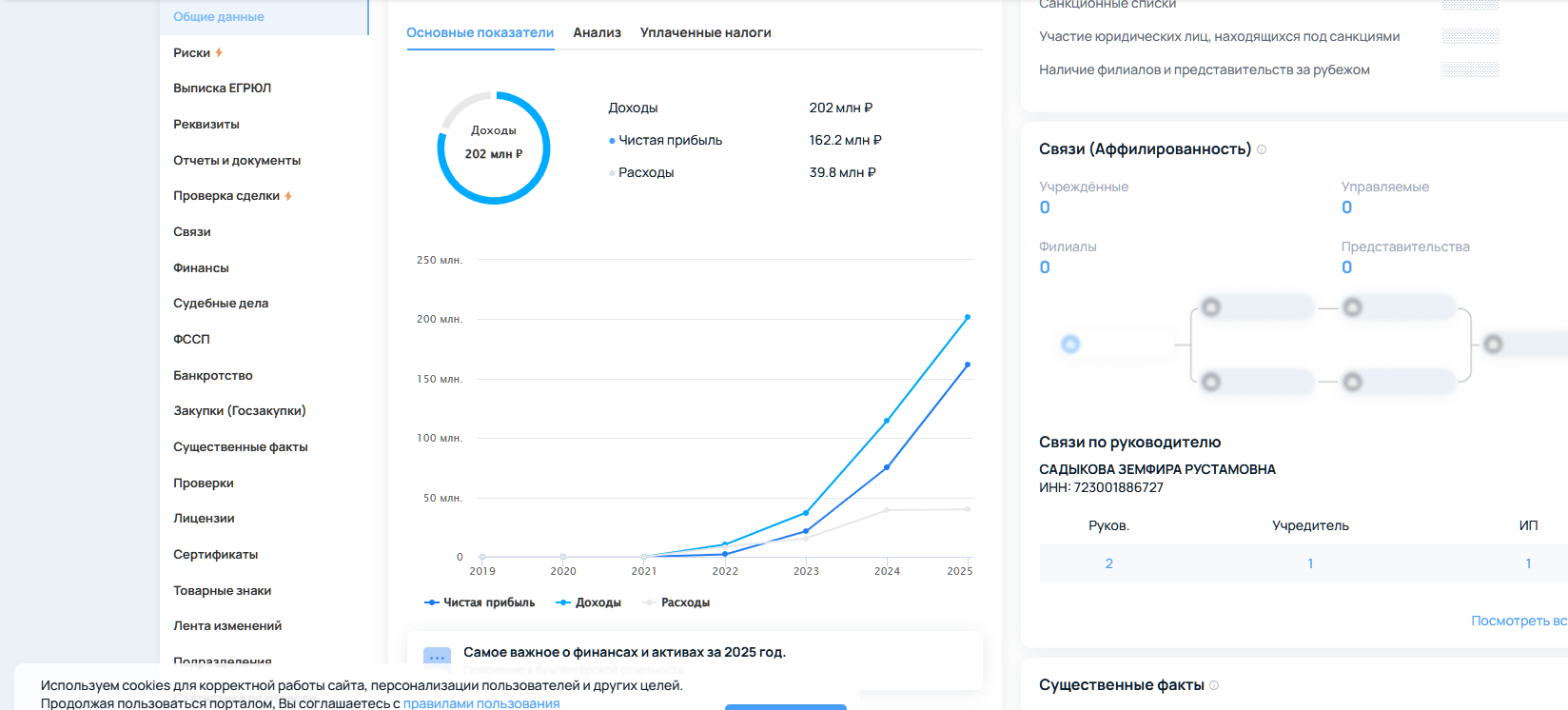This screenshot has width=1568, height=710.
Task: Go to Судебные дела in sidebar
Action: (x=221, y=304)
